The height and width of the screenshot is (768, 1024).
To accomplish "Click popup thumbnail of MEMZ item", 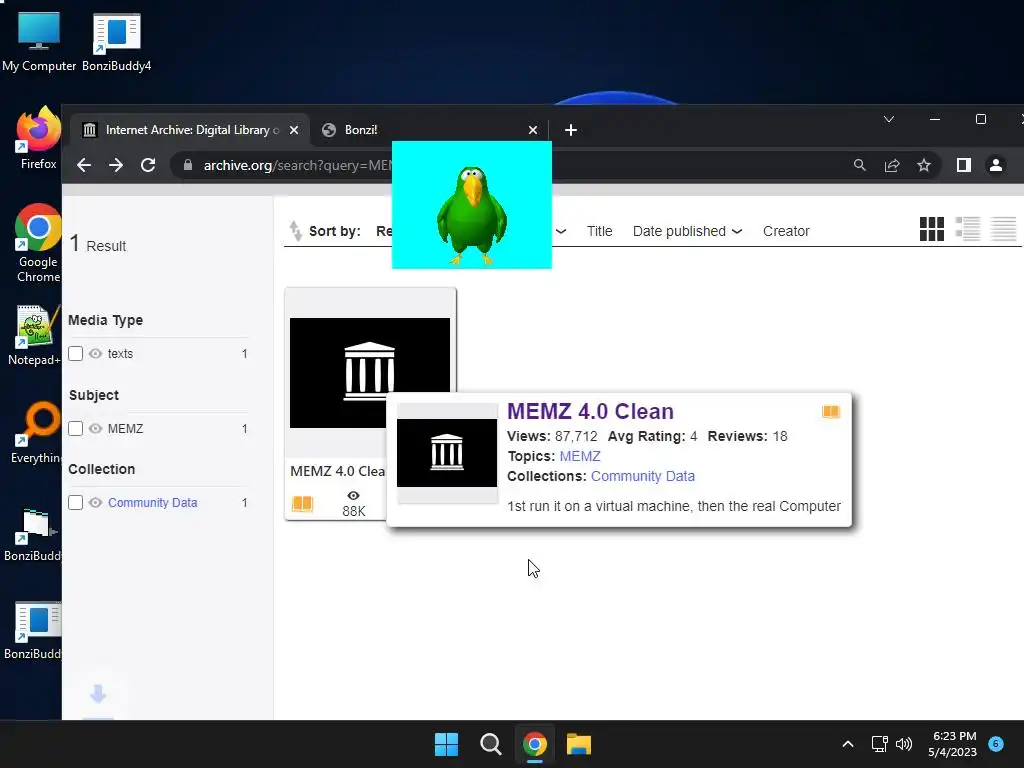I will point(447,453).
